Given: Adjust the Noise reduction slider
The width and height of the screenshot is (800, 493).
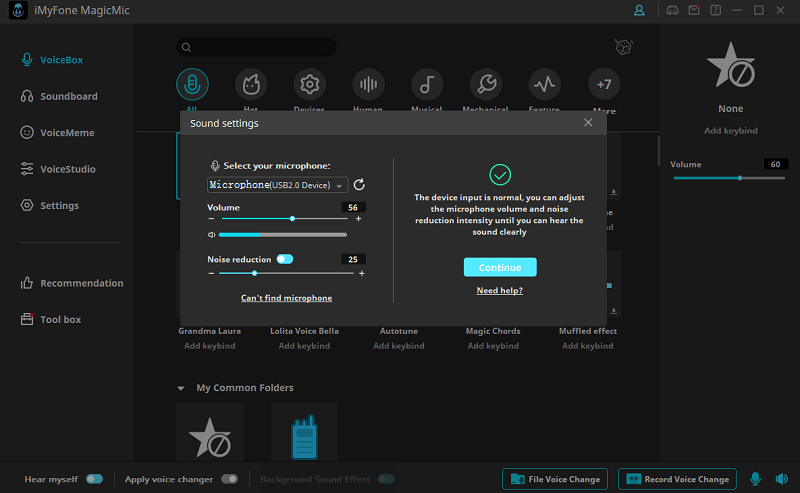Looking at the screenshot, I should 286,274.
